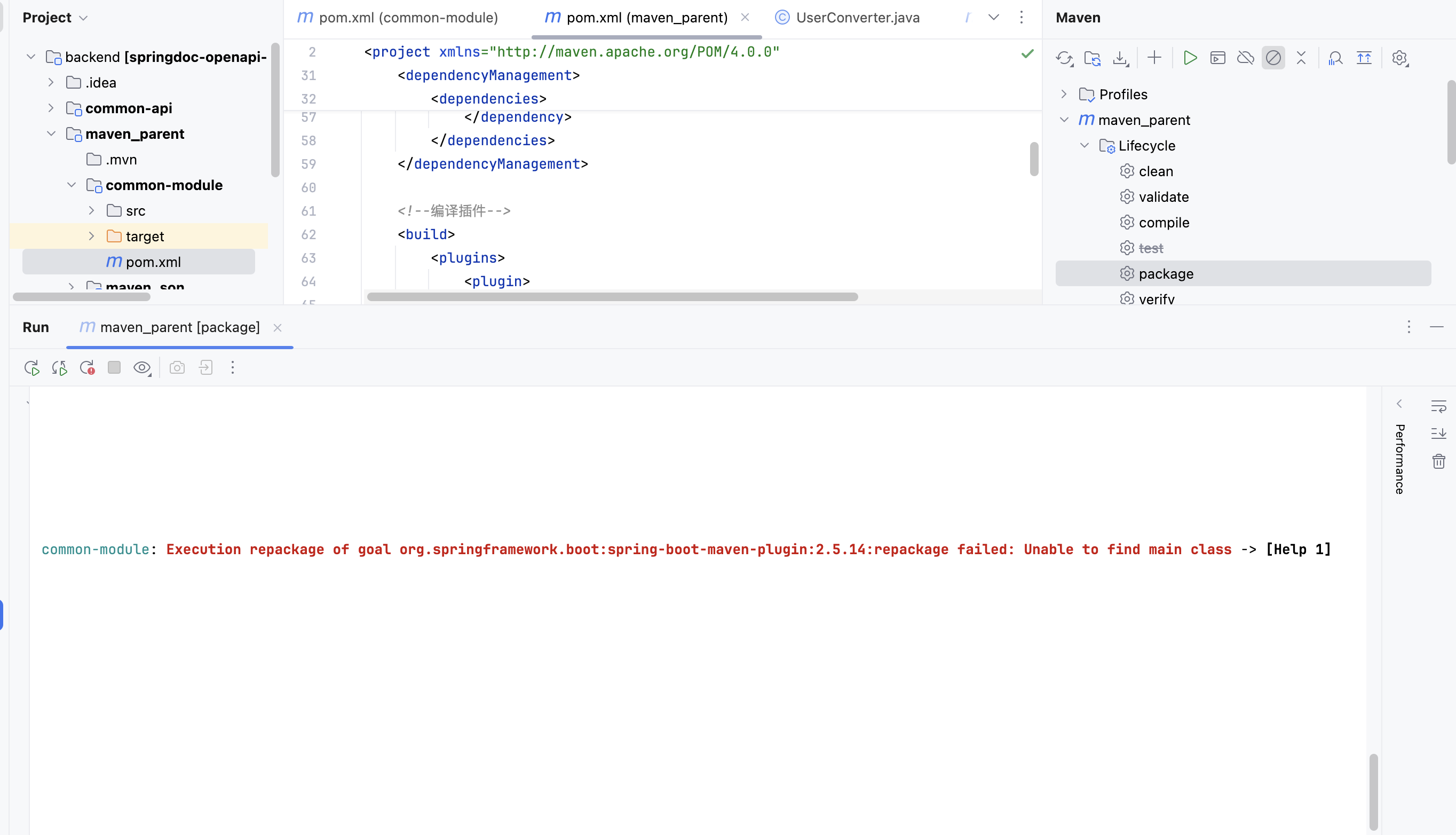Download sources and documentation in Maven
The height and width of the screenshot is (835, 1456).
pyautogui.click(x=1120, y=58)
